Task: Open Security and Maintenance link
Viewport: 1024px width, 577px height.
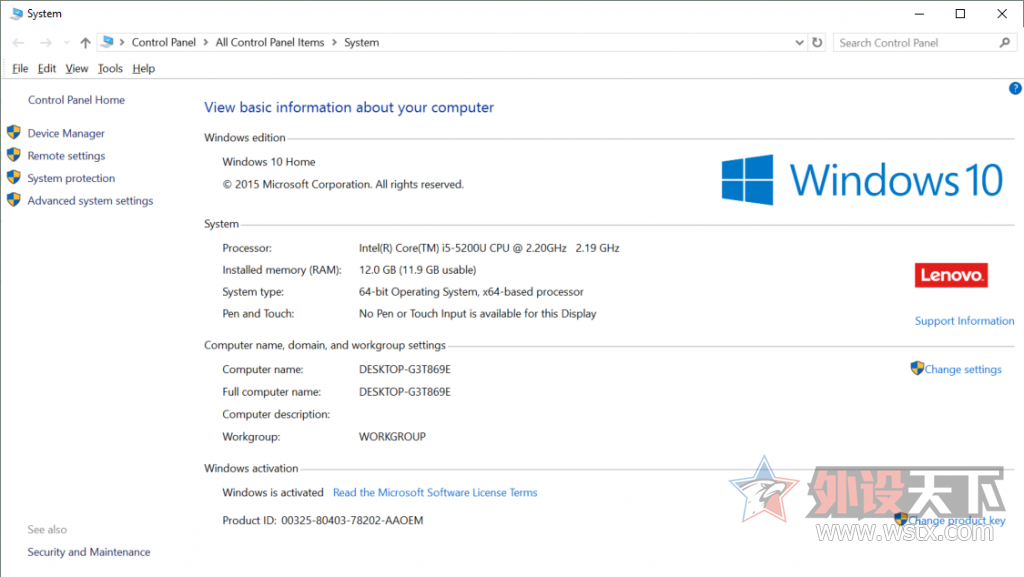Action: click(89, 552)
